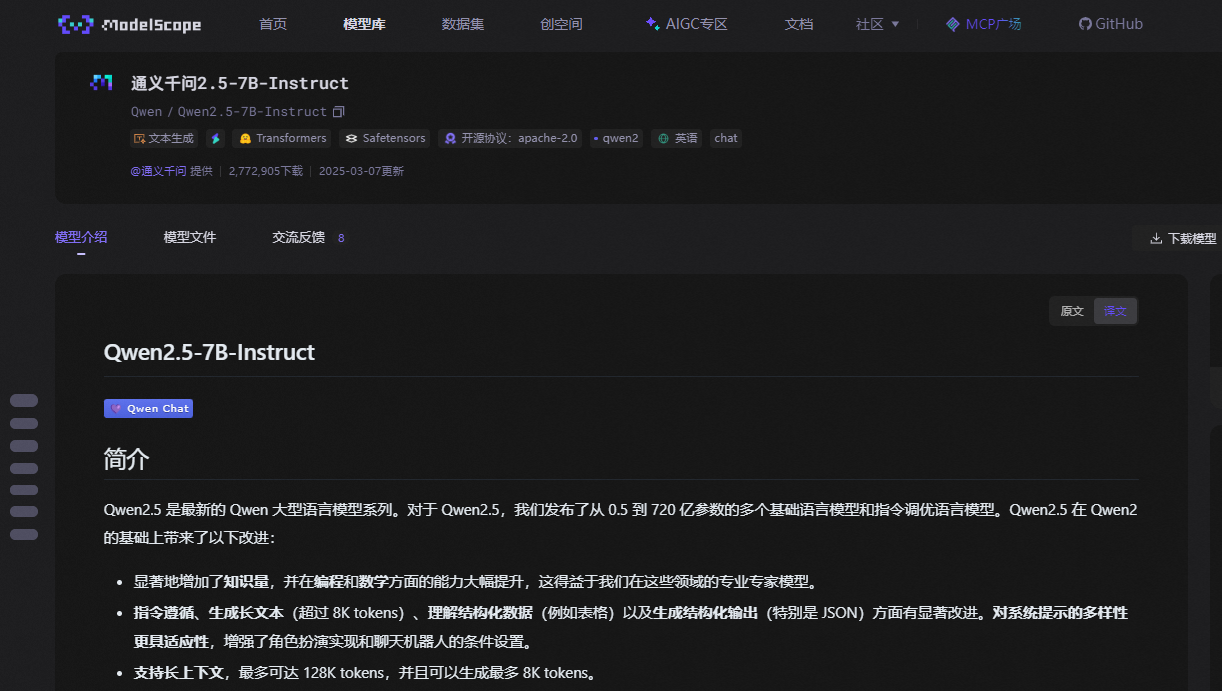Select the 文本生成 task tag

point(164,138)
